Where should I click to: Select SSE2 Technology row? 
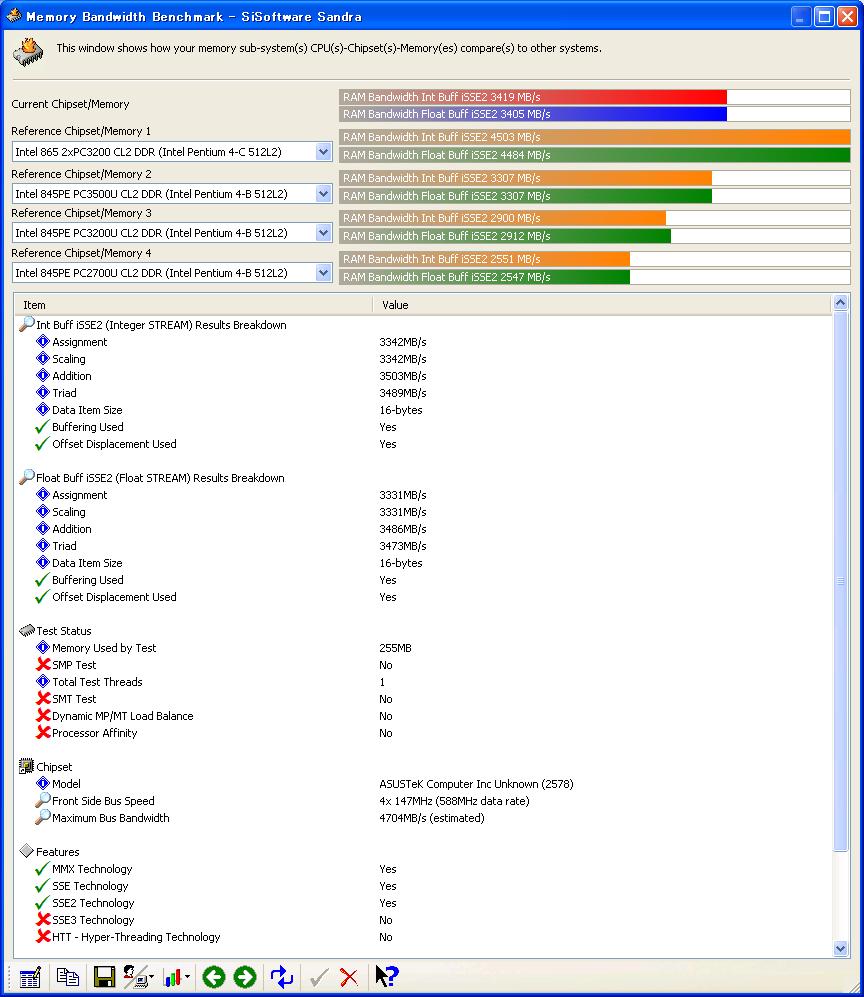[423, 903]
